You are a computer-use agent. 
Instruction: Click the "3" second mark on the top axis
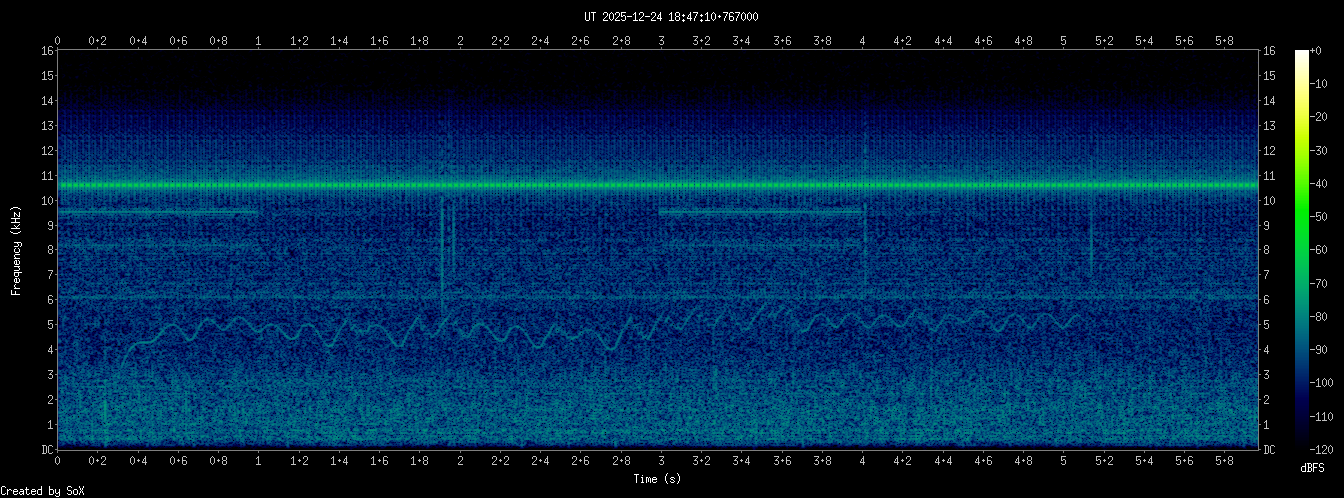click(x=661, y=41)
